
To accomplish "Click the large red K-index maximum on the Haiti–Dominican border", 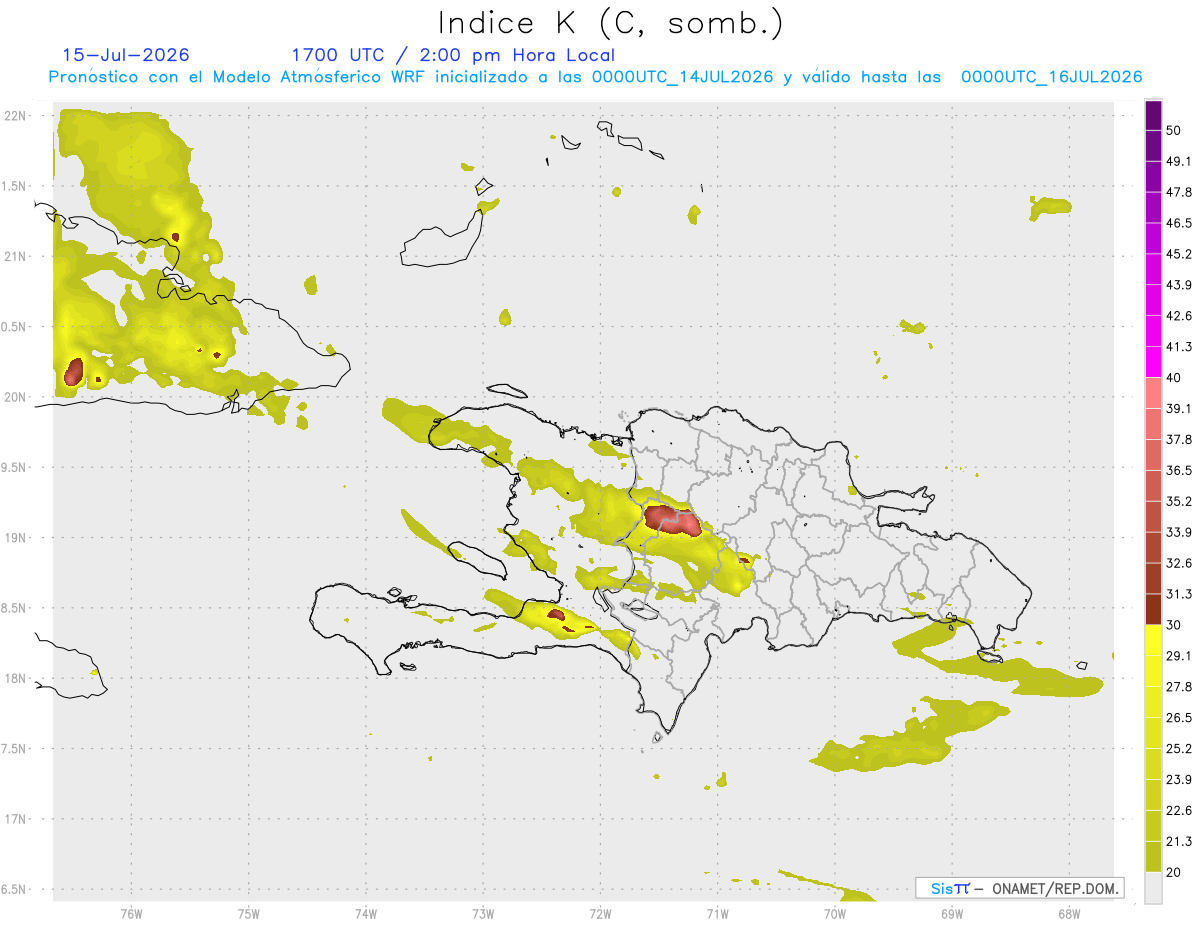I will pyautogui.click(x=671, y=520).
